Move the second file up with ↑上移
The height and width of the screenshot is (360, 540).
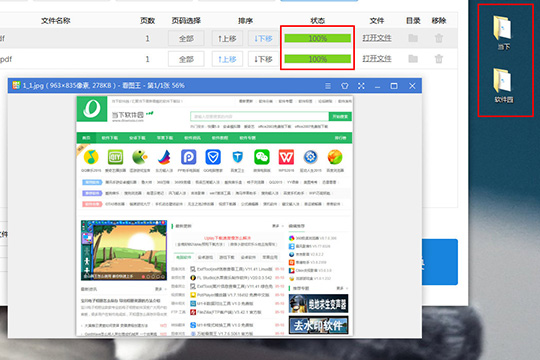coord(227,59)
